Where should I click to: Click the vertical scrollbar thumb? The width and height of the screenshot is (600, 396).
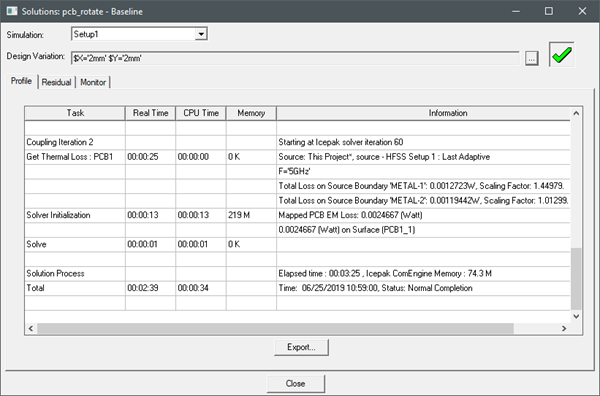pos(576,279)
